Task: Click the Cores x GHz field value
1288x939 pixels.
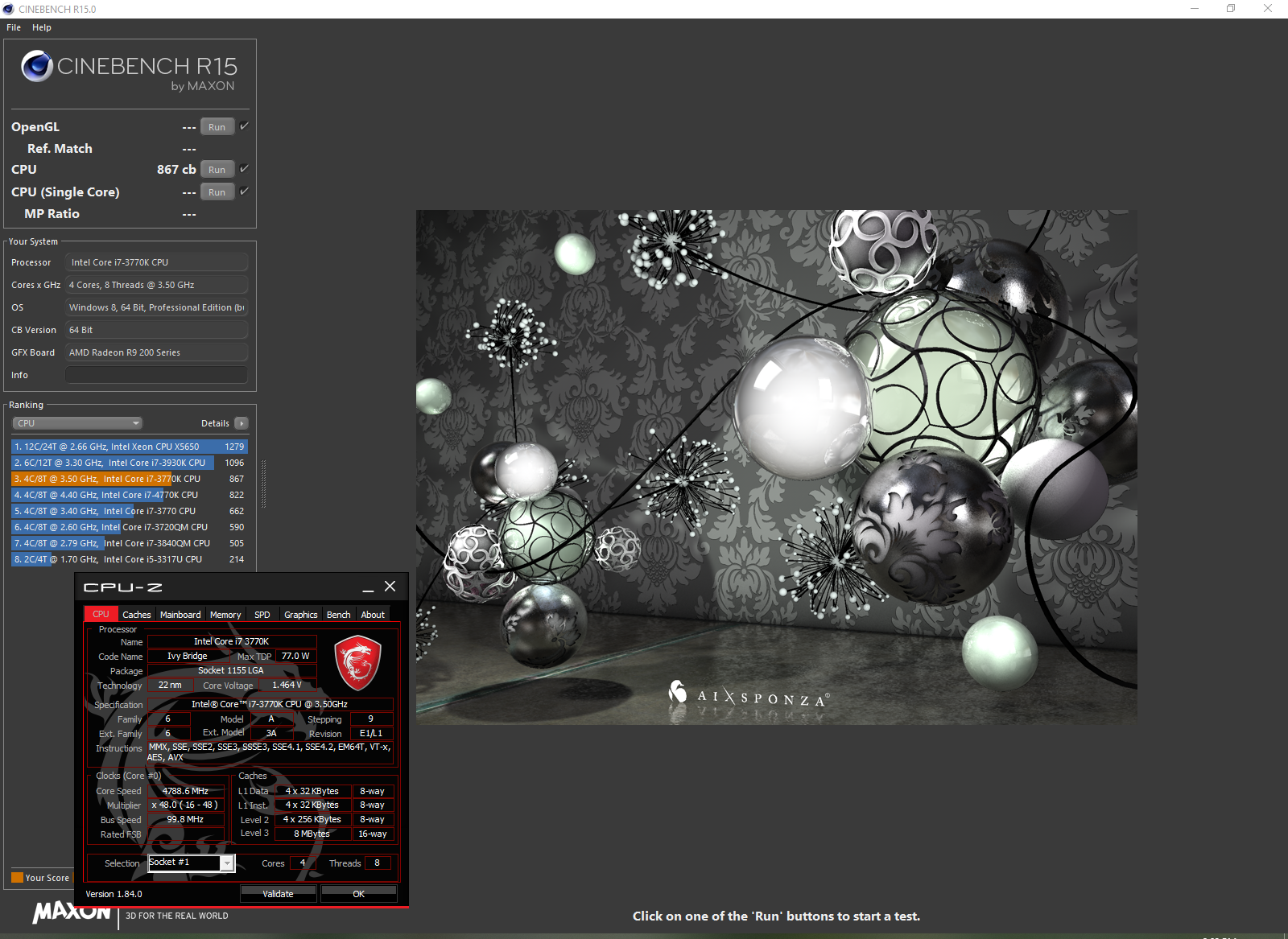Action: (x=156, y=285)
